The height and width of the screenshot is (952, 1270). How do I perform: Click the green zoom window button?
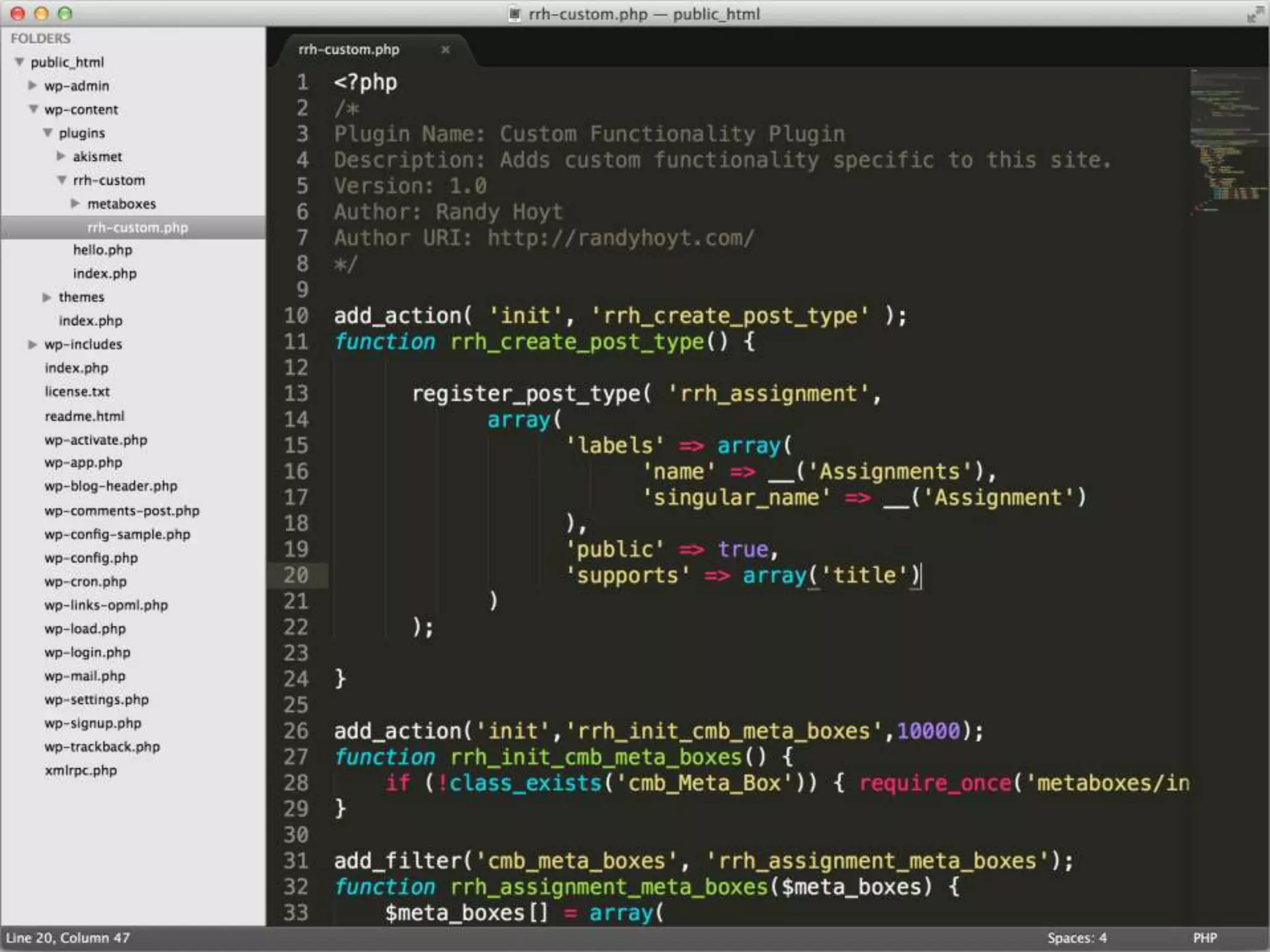click(64, 14)
